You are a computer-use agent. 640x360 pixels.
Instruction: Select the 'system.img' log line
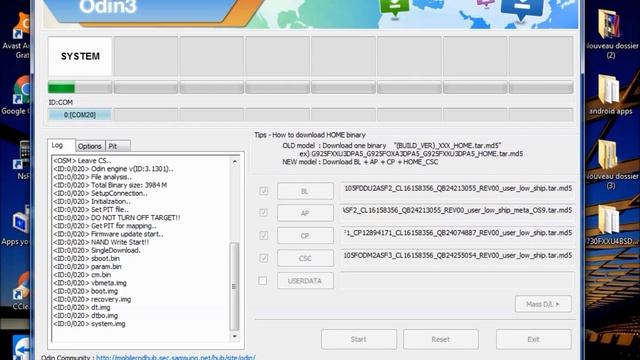[89, 324]
